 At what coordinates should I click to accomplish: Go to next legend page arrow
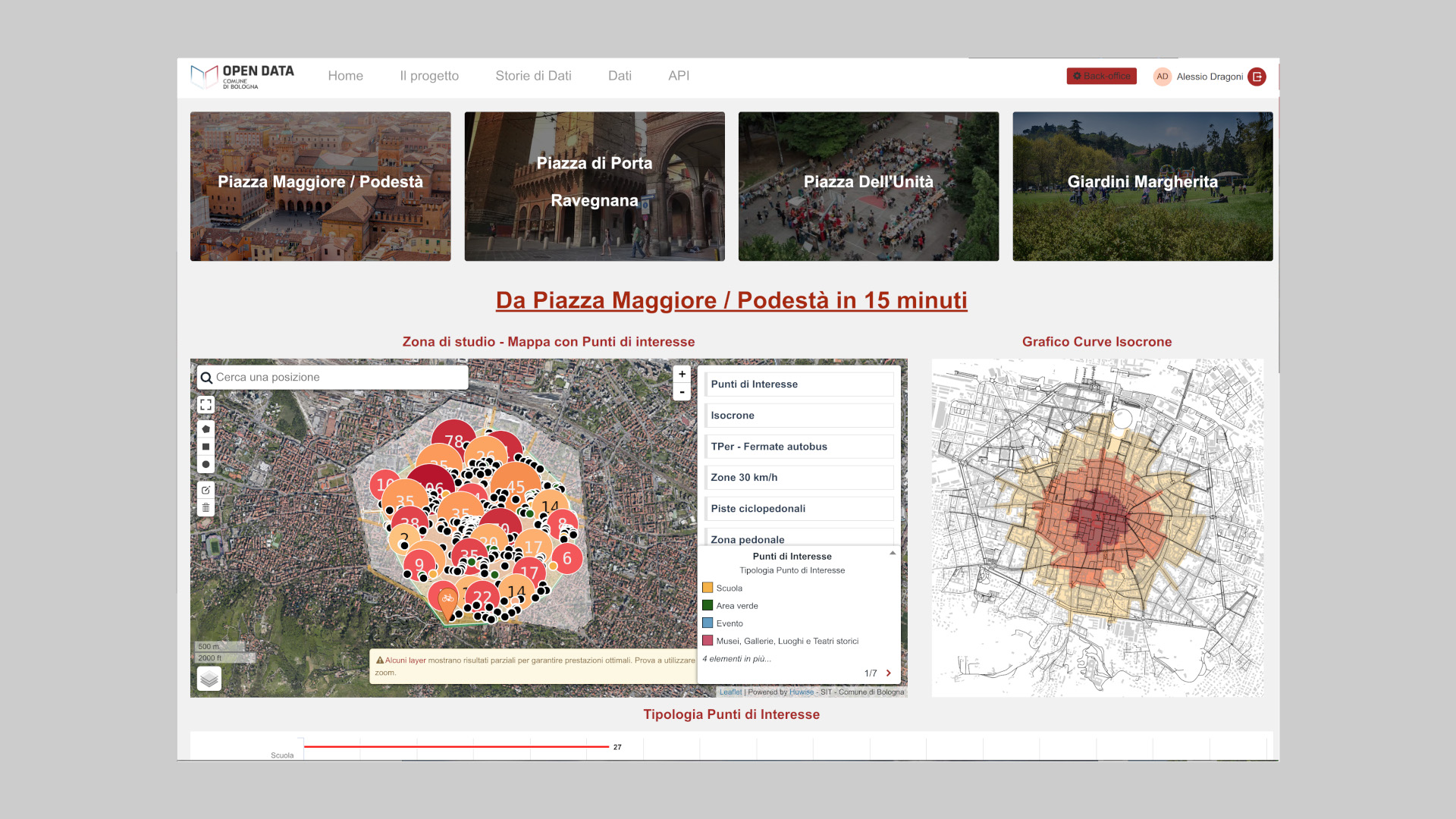click(889, 673)
